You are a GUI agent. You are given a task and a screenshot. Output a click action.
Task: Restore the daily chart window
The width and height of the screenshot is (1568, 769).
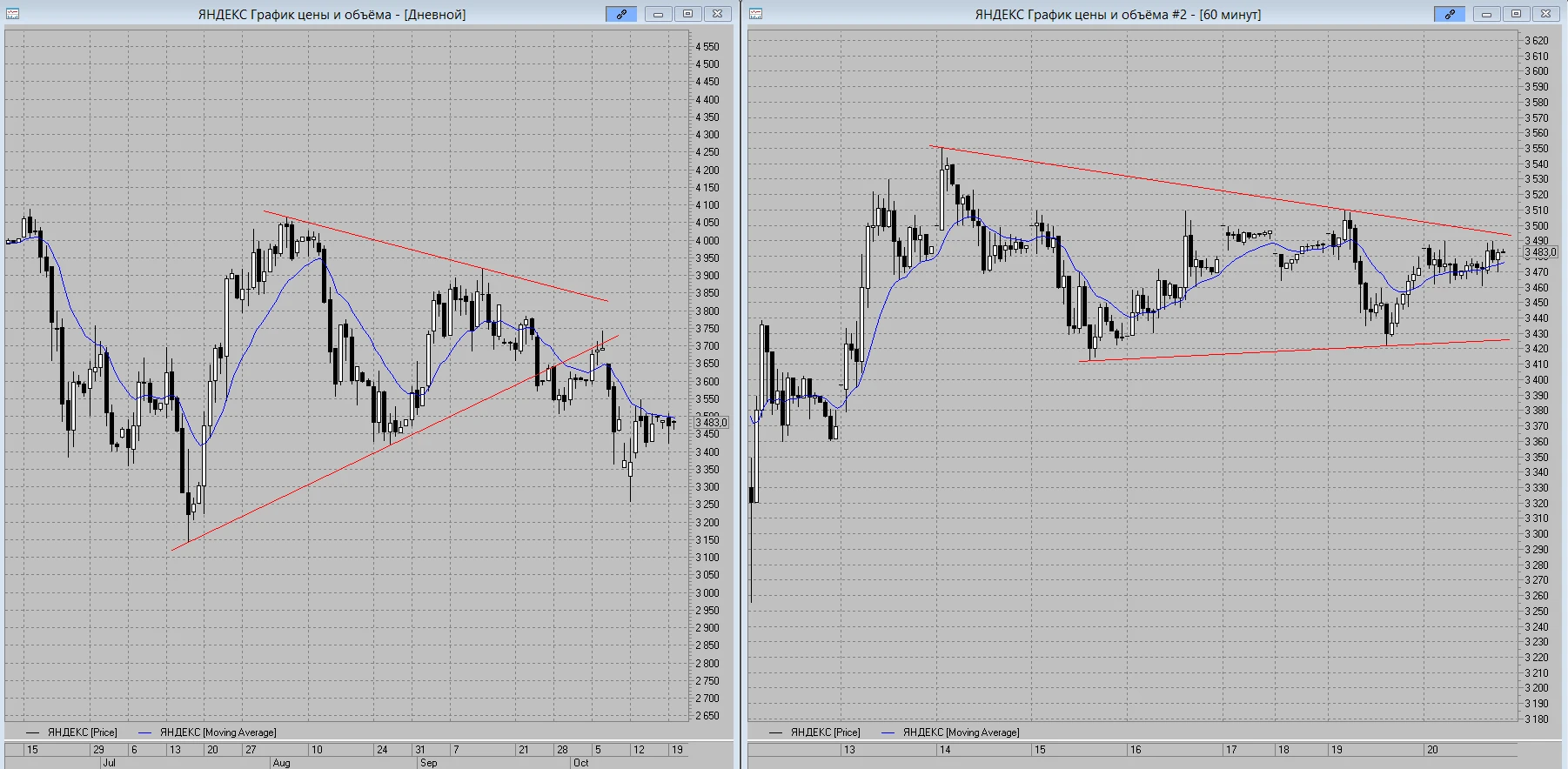point(688,14)
